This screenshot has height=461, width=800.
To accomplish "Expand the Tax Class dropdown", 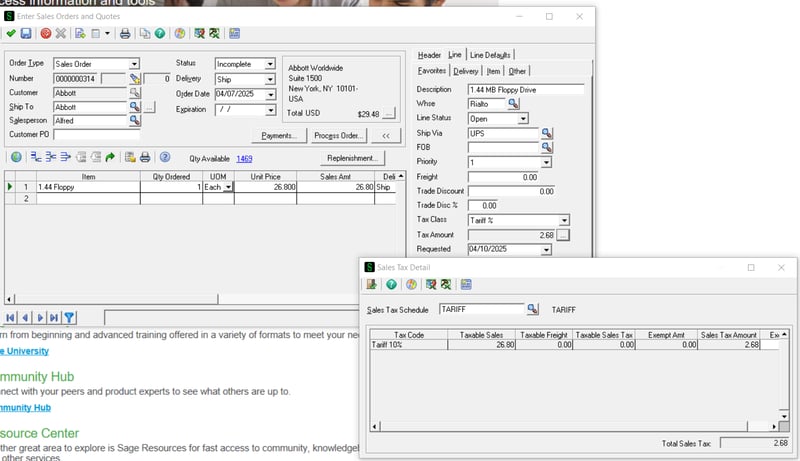I will [x=564, y=220].
